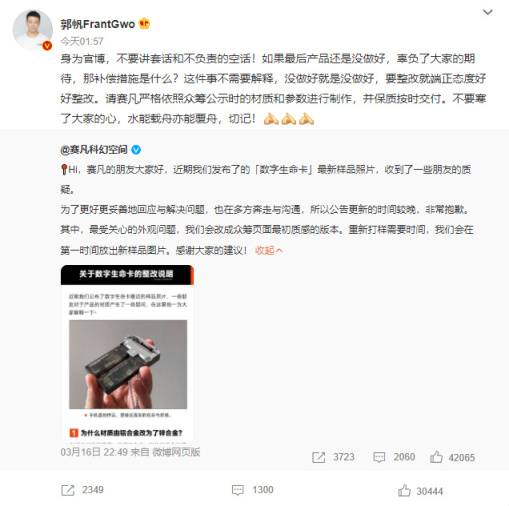509x506 pixels.
Task: Click the blue verified badge beside 赛凡科幻空间
Action: (136, 150)
